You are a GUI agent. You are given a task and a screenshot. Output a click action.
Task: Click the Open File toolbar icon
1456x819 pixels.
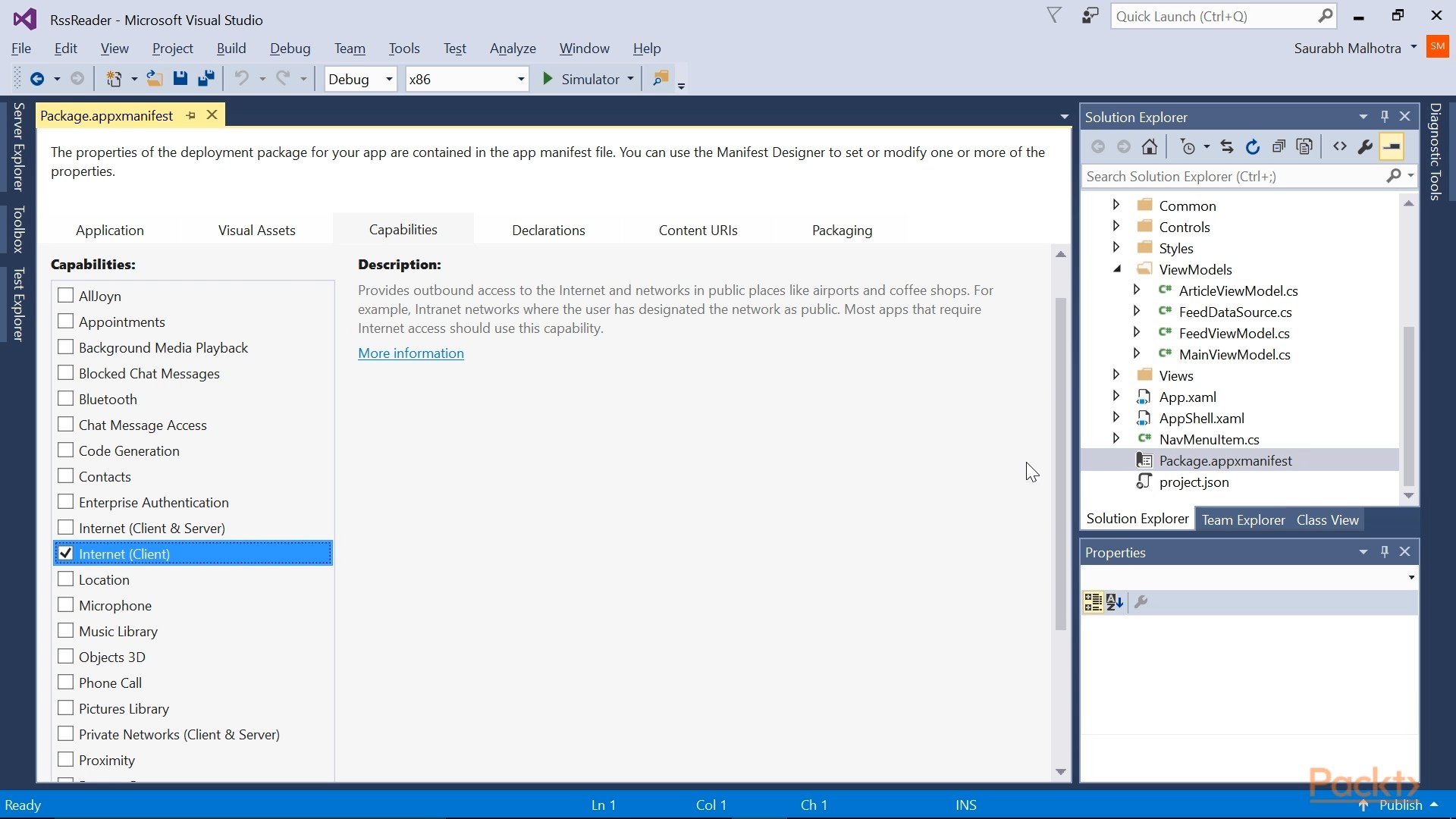pos(155,79)
